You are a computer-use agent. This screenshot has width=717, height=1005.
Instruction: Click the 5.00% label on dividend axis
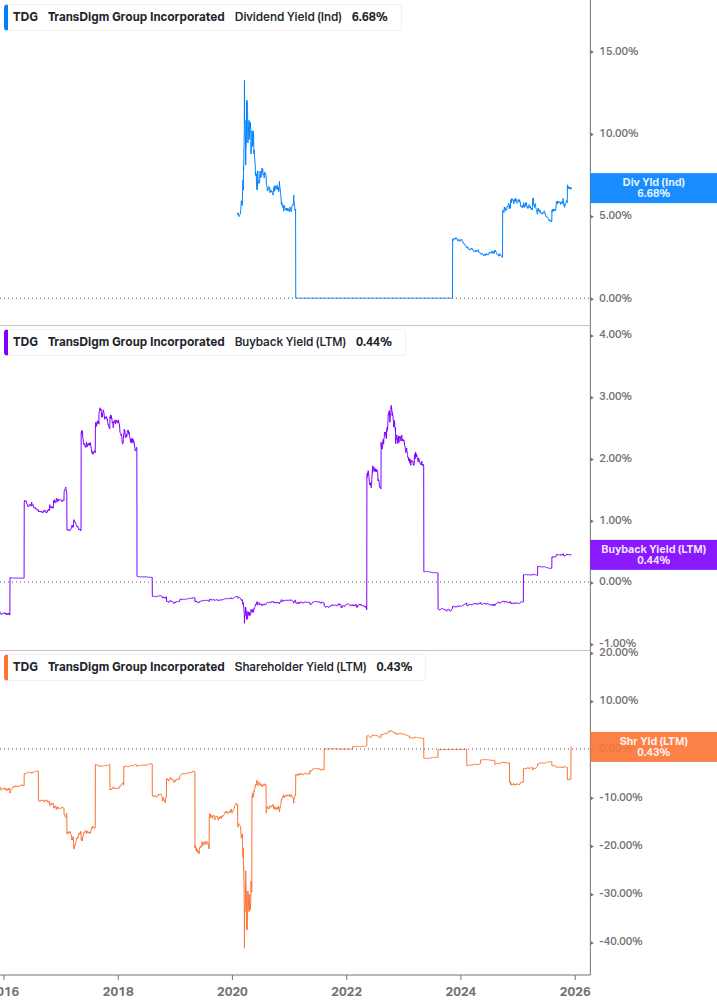pyautogui.click(x=615, y=215)
